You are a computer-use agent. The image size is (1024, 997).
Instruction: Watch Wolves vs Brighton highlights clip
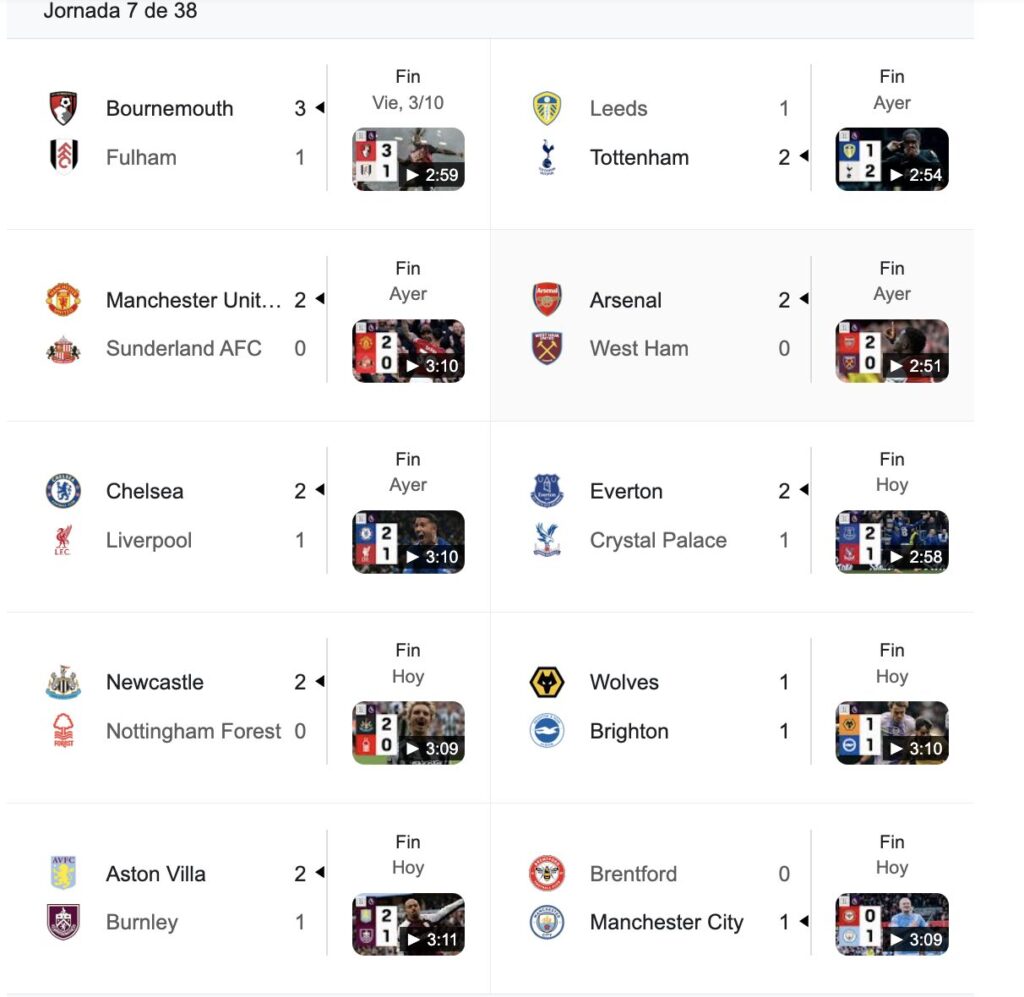click(892, 733)
